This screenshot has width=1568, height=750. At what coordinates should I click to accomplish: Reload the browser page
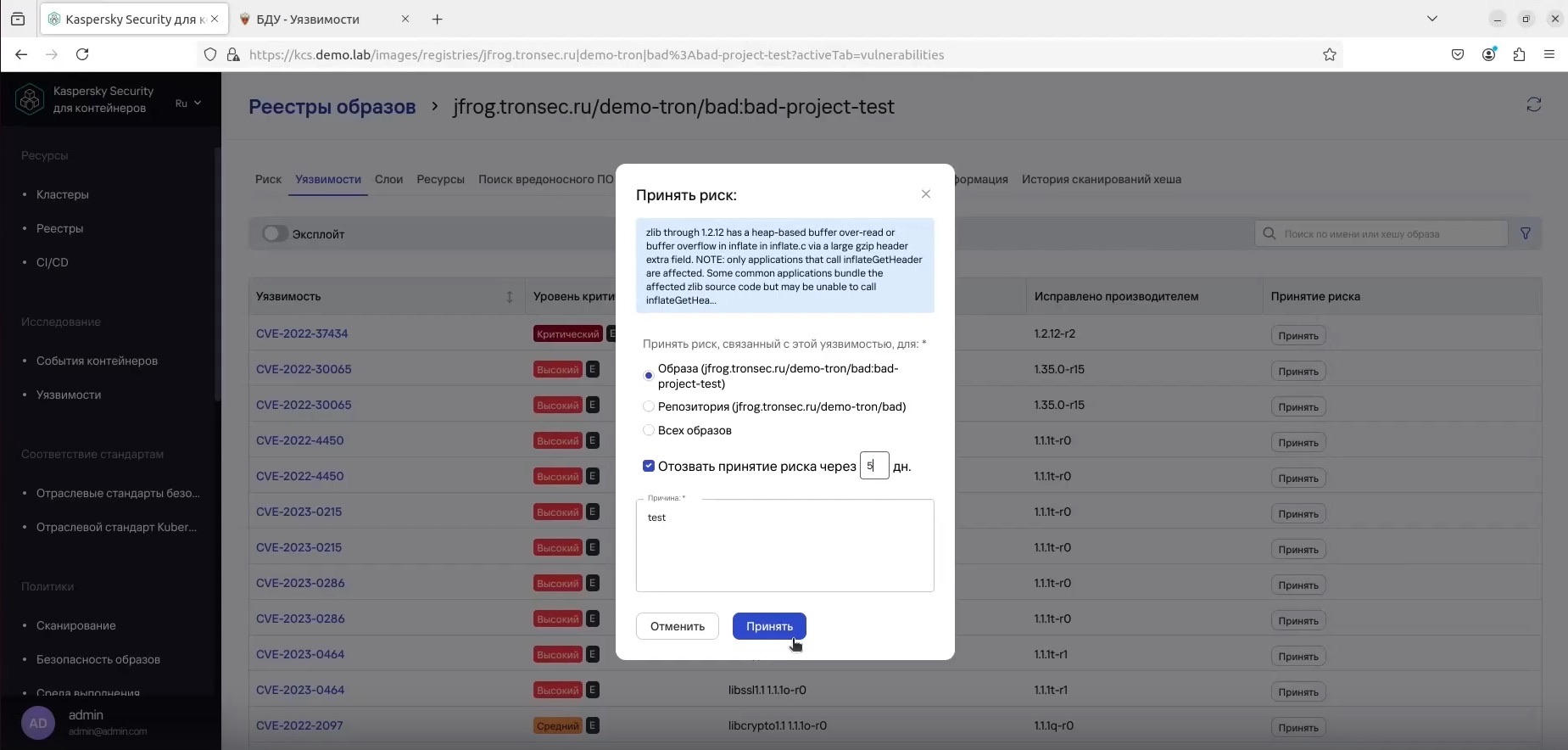(x=82, y=54)
